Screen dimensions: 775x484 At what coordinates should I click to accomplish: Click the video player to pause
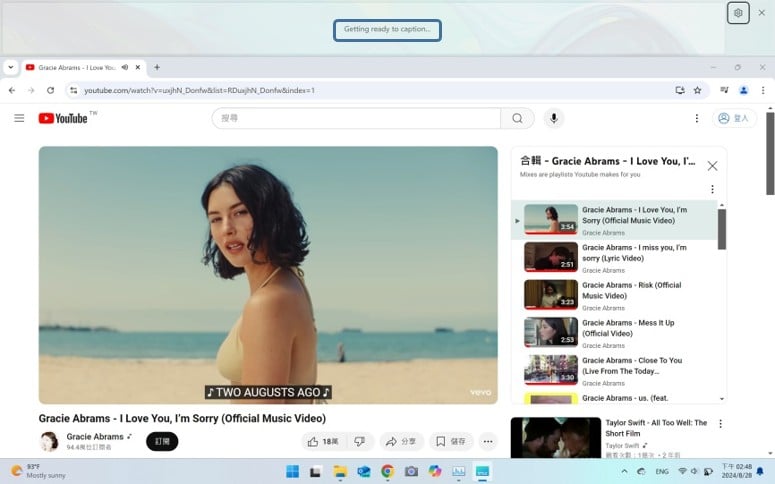click(x=268, y=275)
